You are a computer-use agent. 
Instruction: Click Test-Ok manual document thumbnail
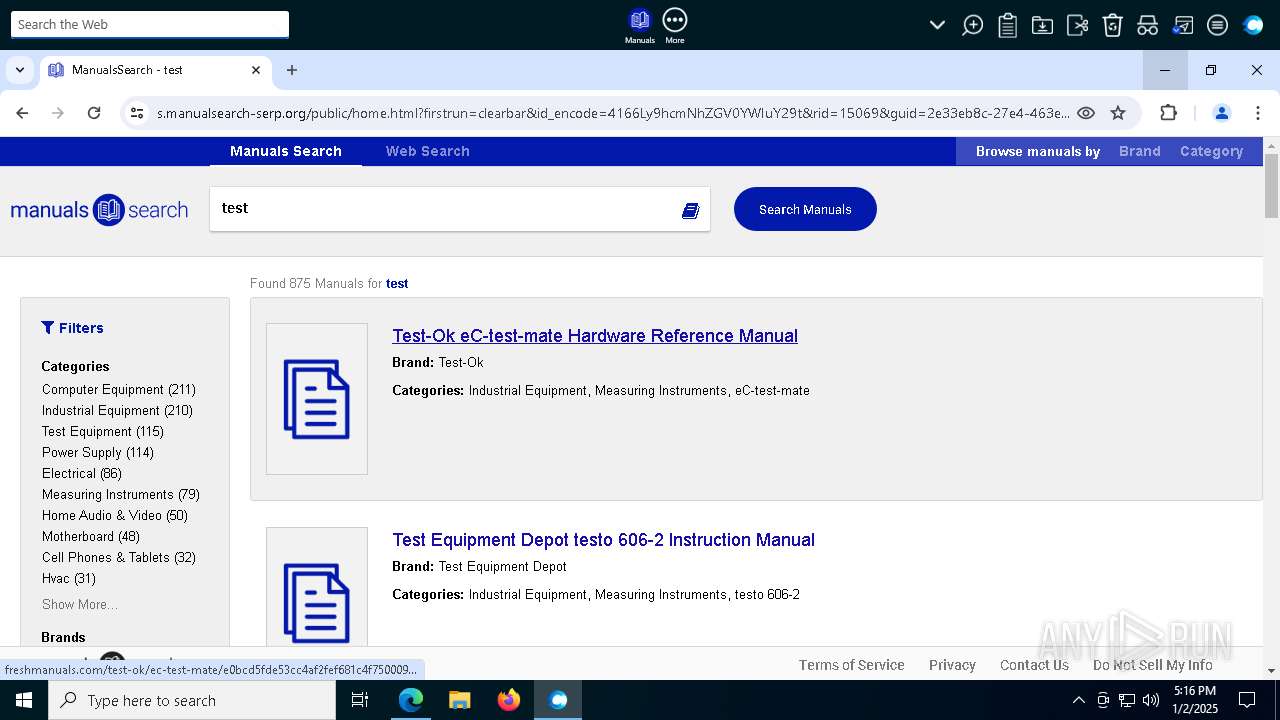(x=317, y=399)
